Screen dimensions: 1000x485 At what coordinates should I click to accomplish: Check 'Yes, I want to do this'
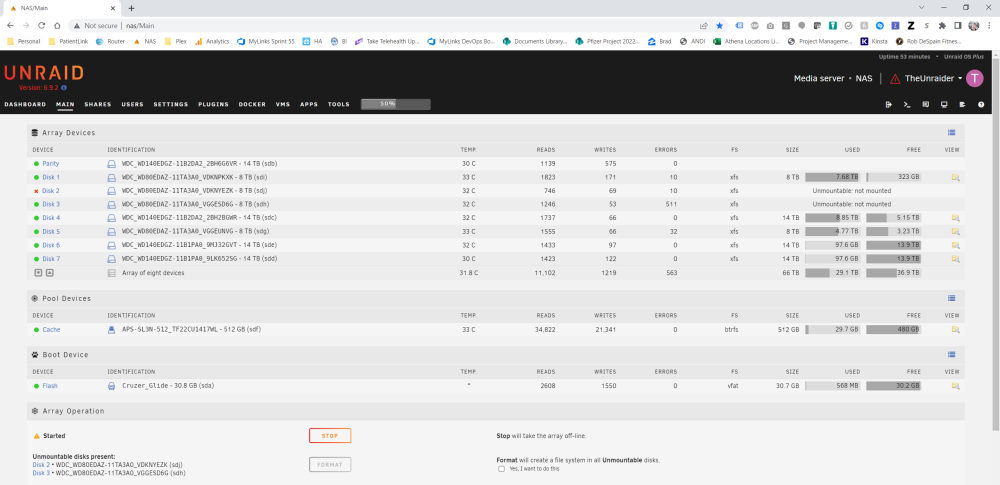[x=501, y=468]
